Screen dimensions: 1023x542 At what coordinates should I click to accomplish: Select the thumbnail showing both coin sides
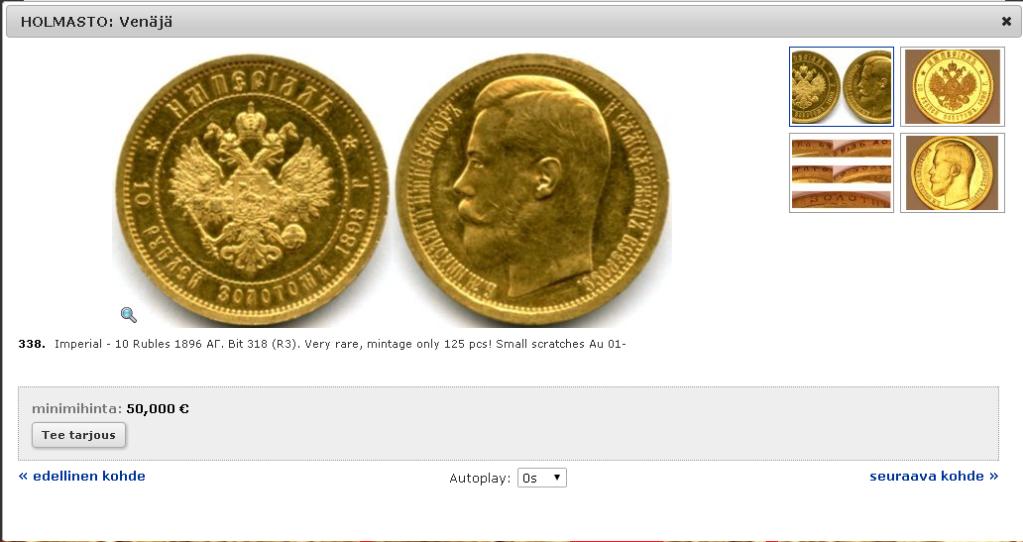click(x=841, y=86)
